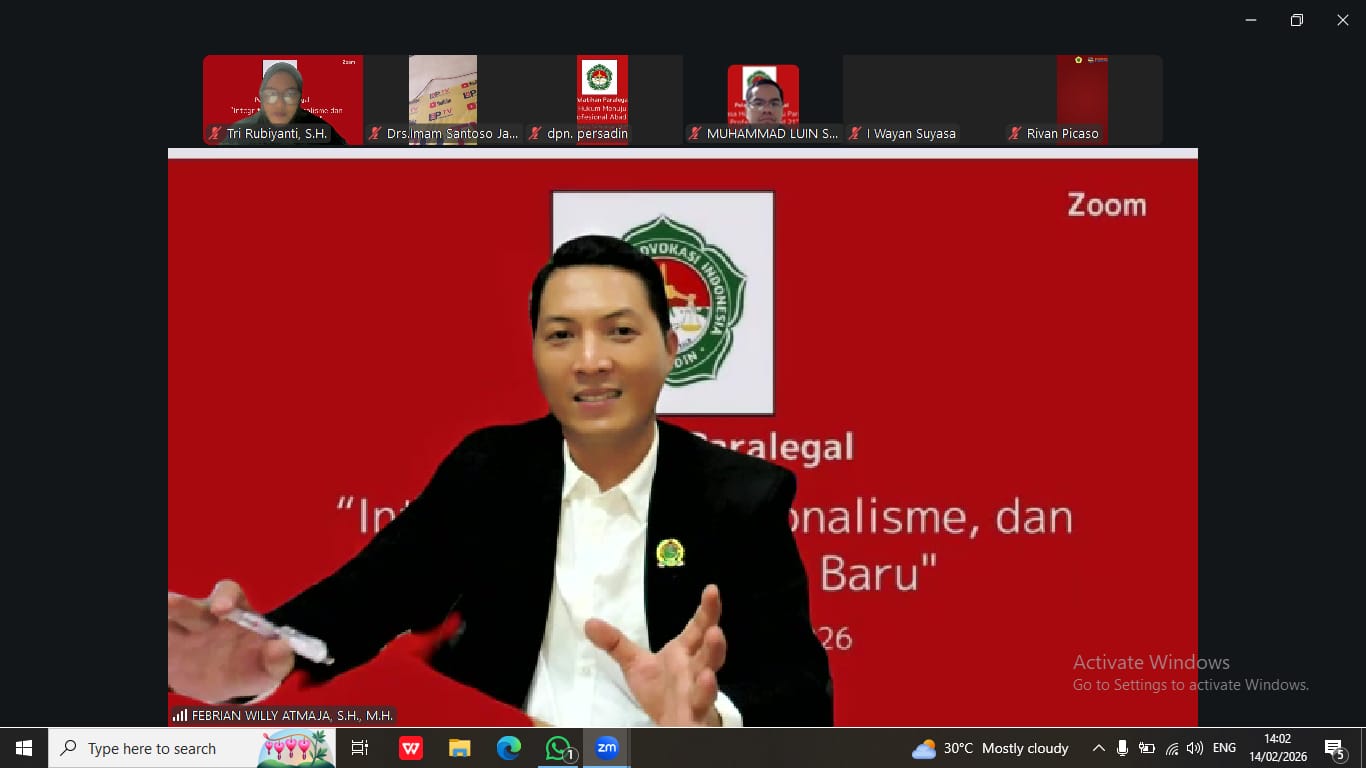Open File Explorer from the taskbar
The height and width of the screenshot is (768, 1366).
pyautogui.click(x=460, y=748)
